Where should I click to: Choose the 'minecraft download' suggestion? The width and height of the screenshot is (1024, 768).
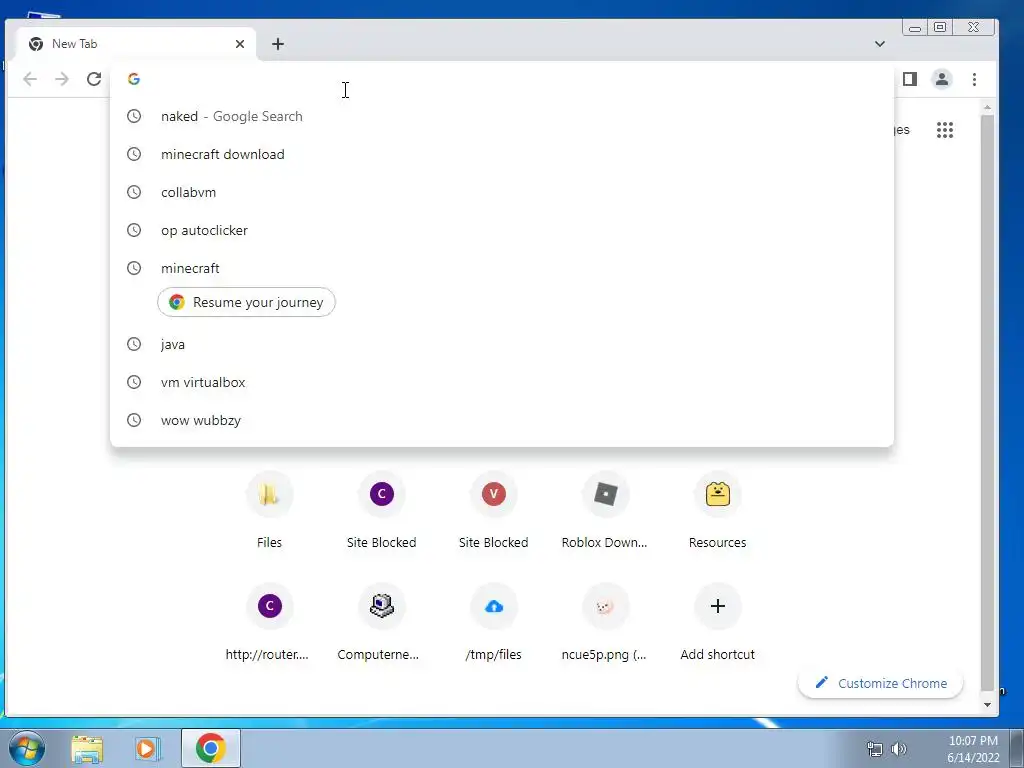[502, 154]
